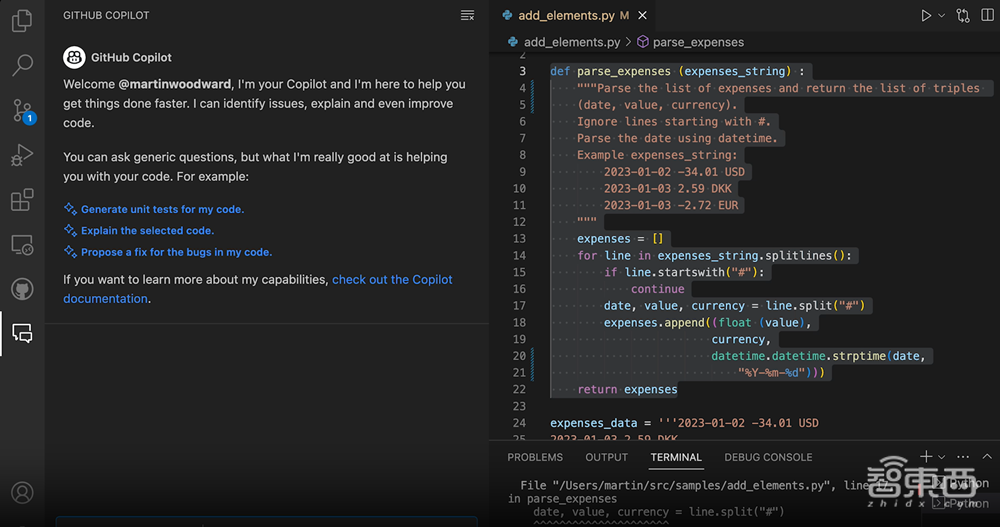Click 'Generate unit tests for my code' suggestion

pos(162,210)
